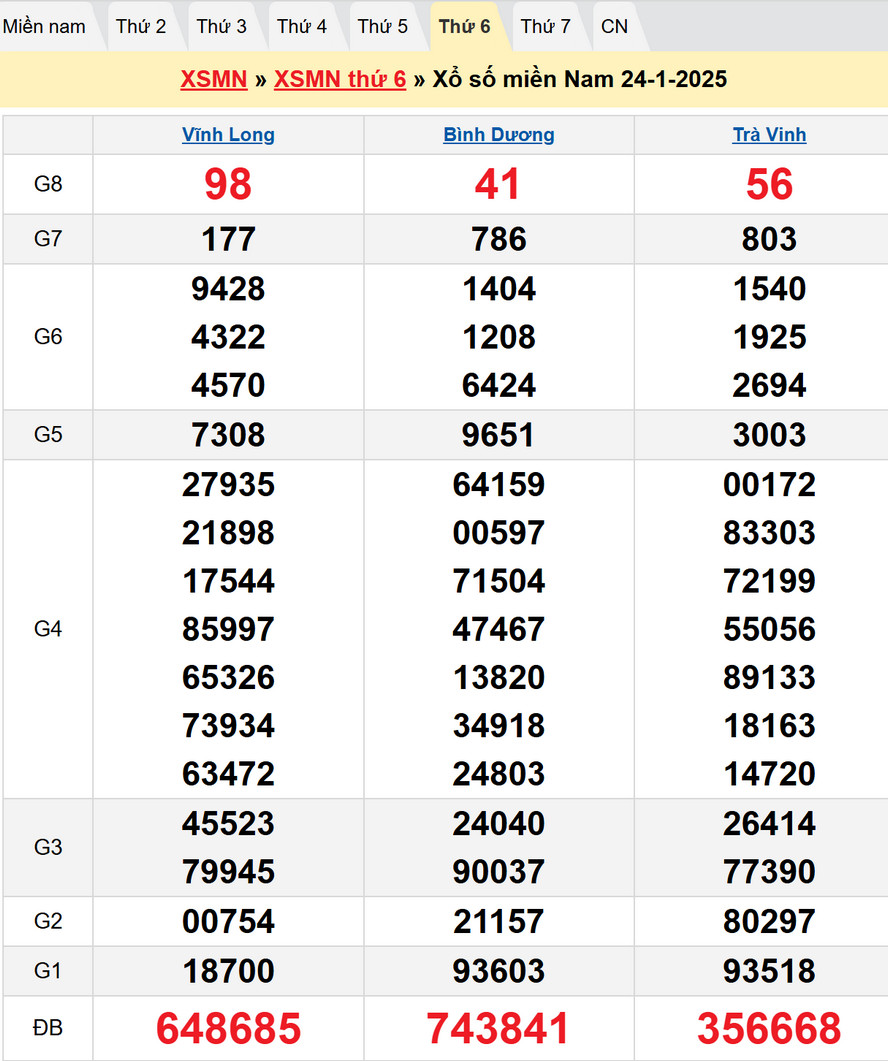Follow the Bình Dương column header link
This screenshot has width=888, height=1061.
[x=499, y=135]
